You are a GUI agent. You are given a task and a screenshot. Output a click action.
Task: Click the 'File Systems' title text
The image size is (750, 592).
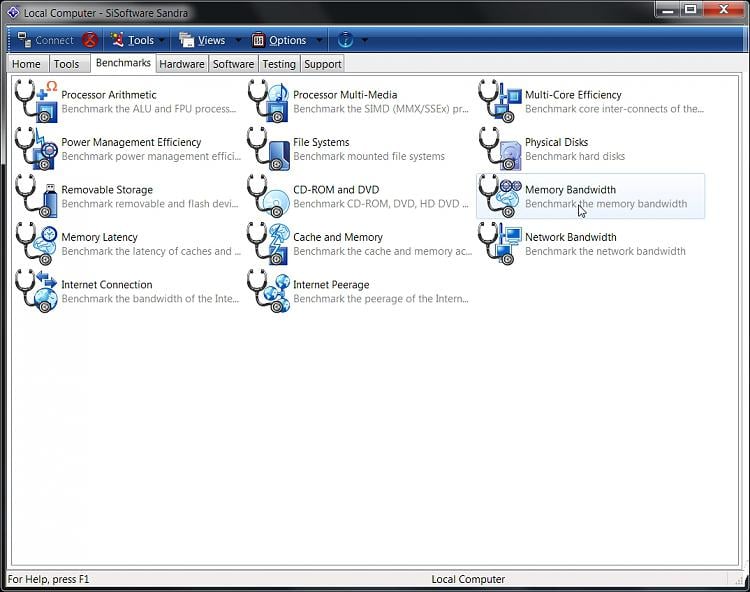tap(321, 142)
